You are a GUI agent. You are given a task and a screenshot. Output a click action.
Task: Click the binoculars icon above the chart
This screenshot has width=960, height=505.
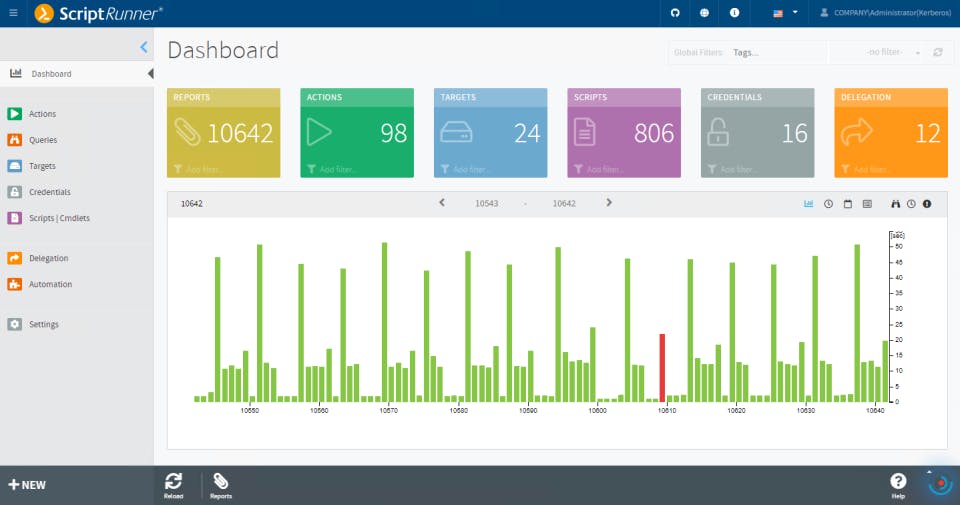[x=895, y=204]
